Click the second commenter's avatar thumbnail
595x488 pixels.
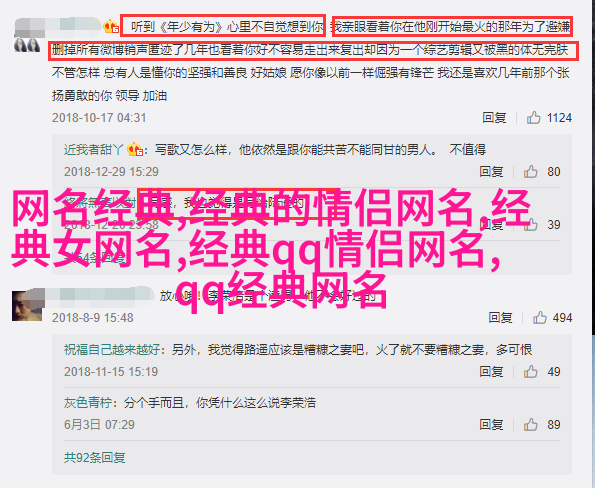[x=27, y=305]
